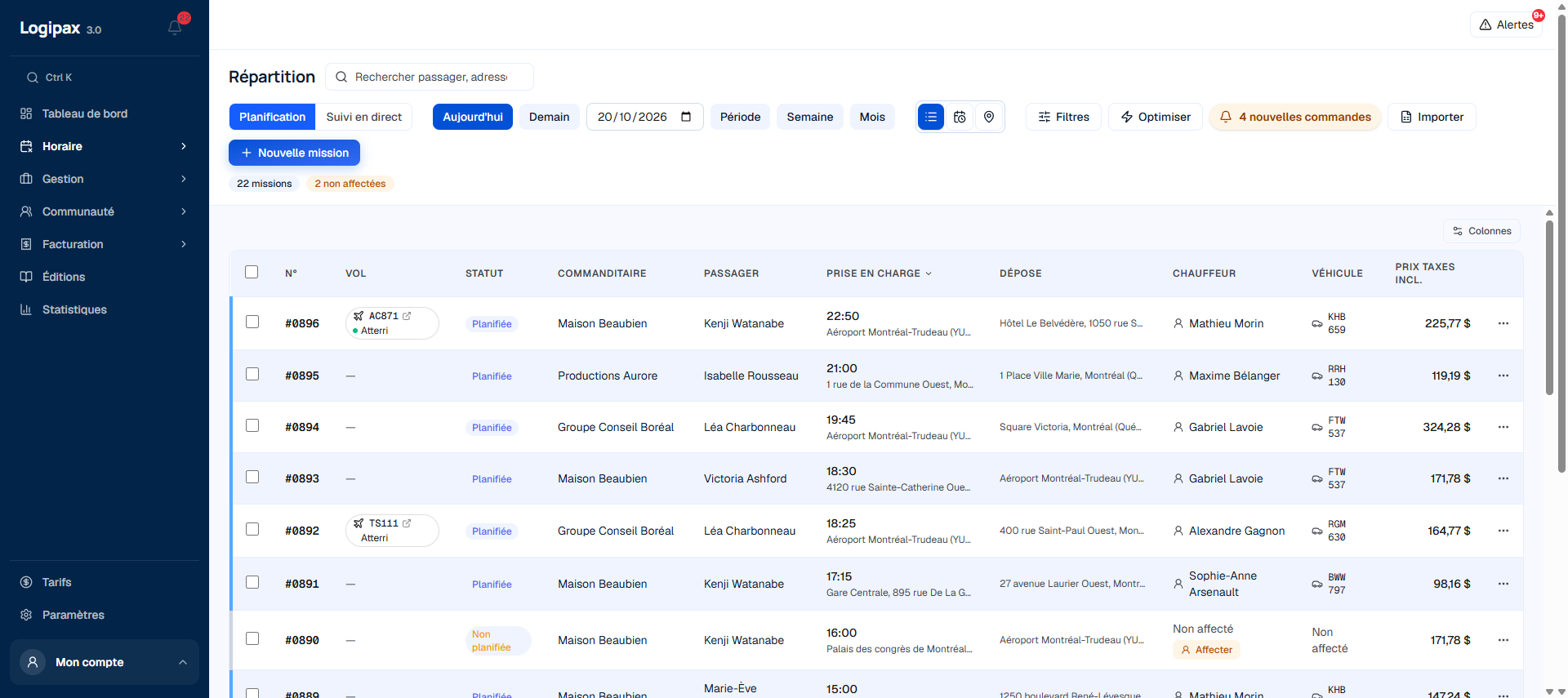This screenshot has height=698, width=1568.
Task: Open row actions menu for mission #0896
Action: pyautogui.click(x=1503, y=323)
